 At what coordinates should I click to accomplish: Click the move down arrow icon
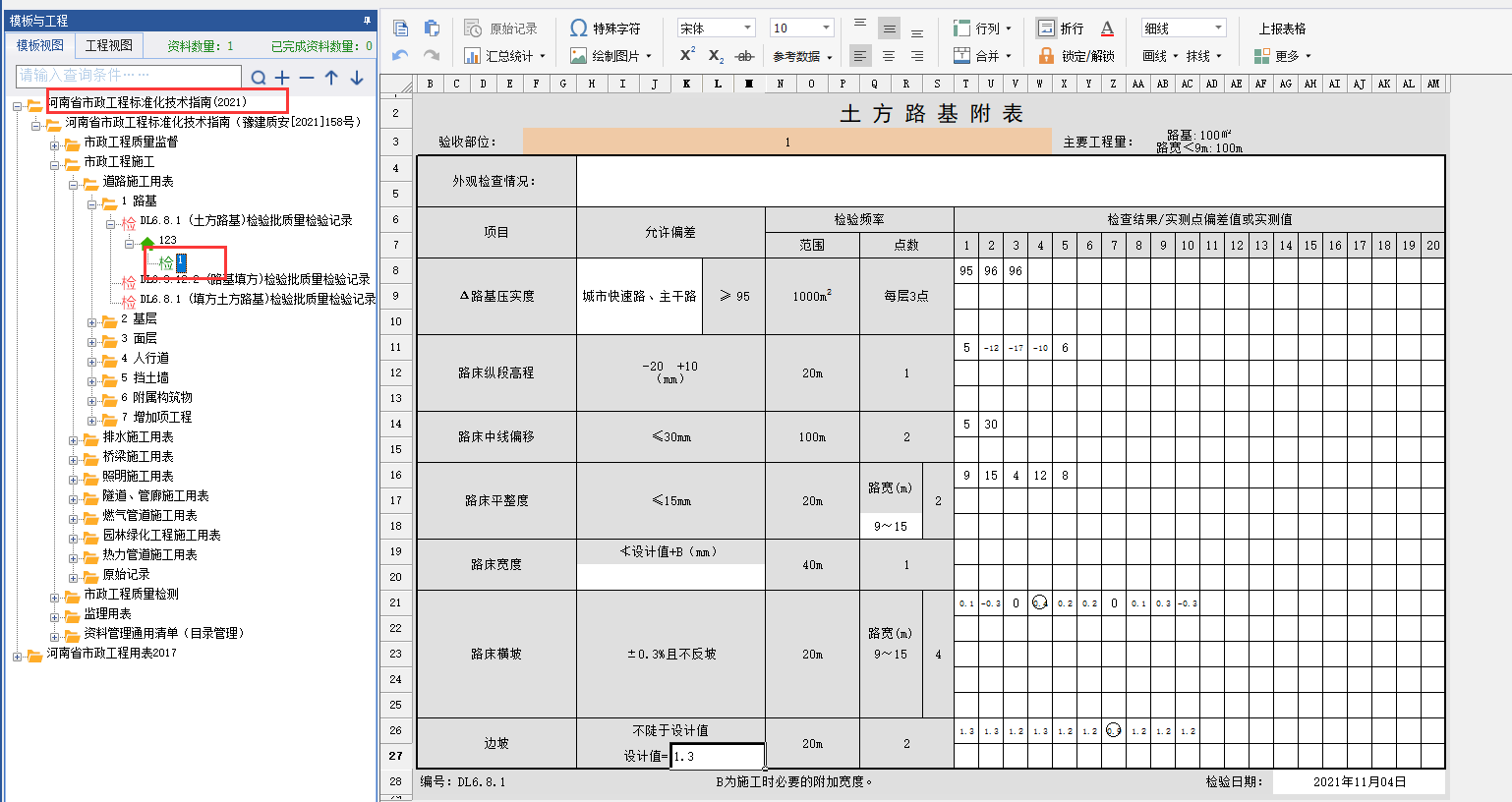pos(356,78)
